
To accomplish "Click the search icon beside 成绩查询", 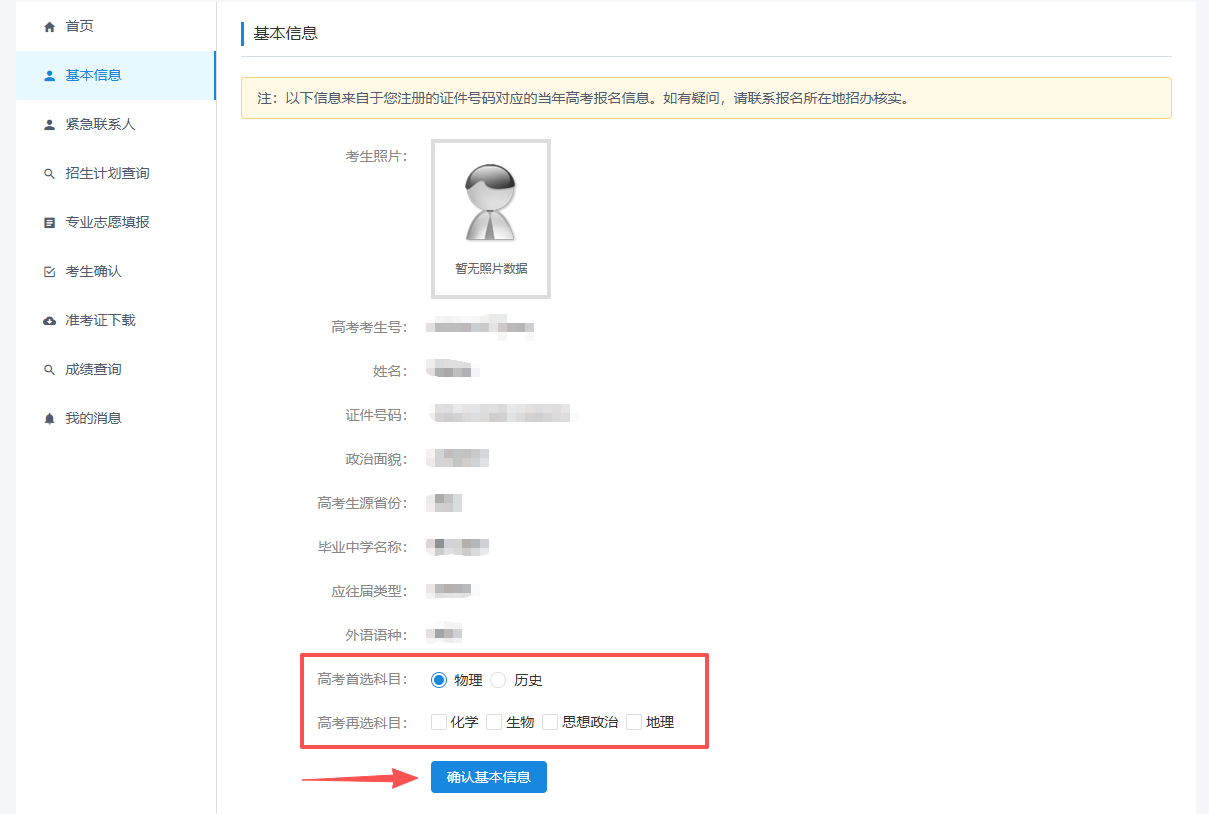I will (50, 370).
